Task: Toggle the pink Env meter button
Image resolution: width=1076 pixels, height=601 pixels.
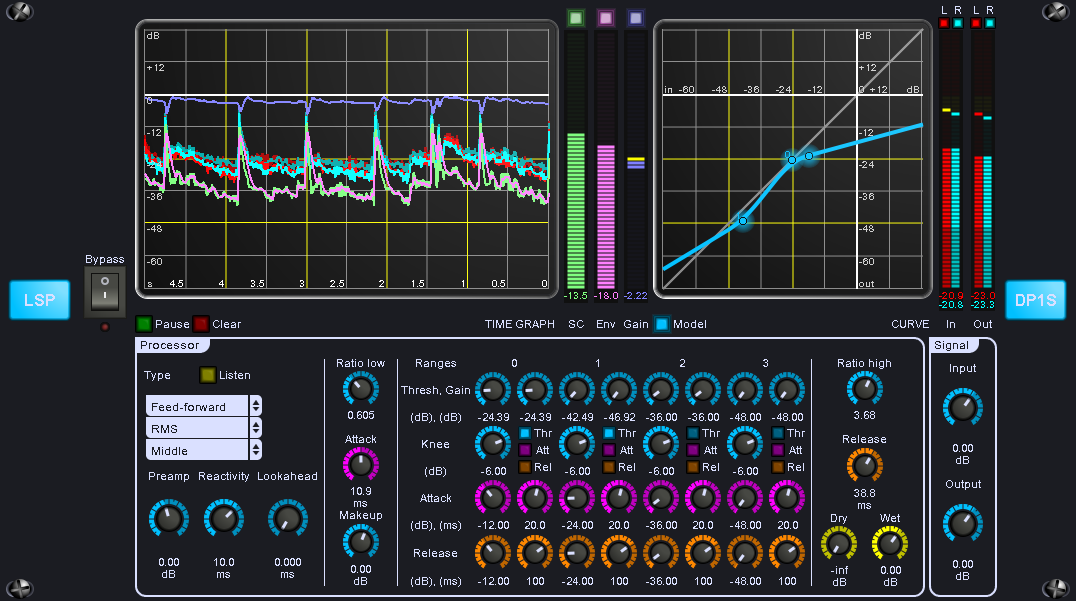Action: tap(605, 17)
